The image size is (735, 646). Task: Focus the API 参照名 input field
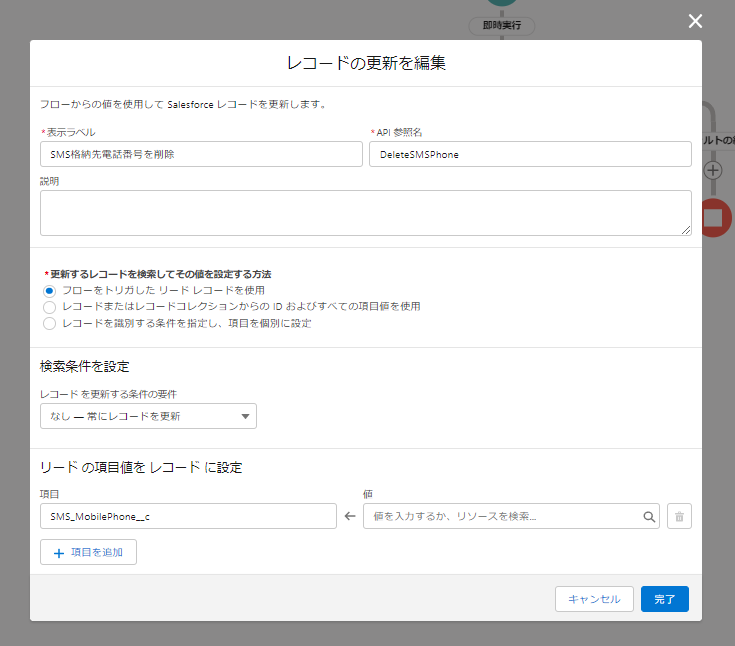pos(530,154)
